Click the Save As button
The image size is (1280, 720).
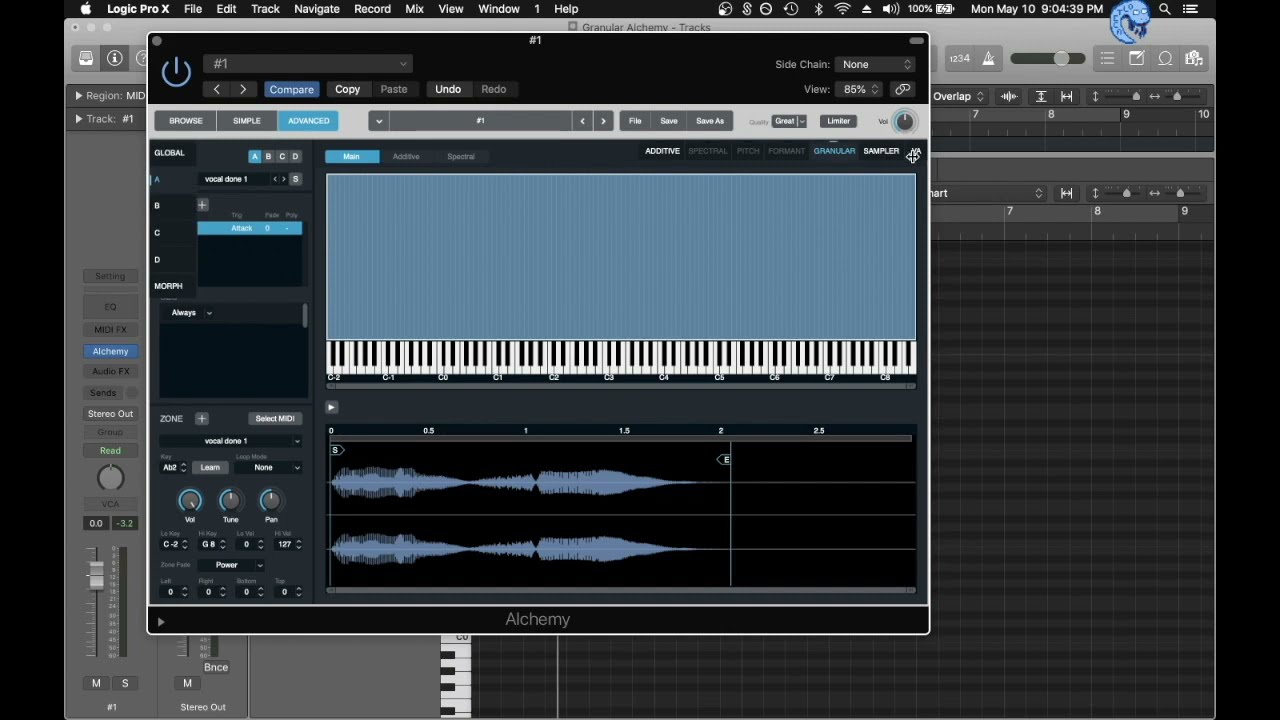[x=710, y=121]
